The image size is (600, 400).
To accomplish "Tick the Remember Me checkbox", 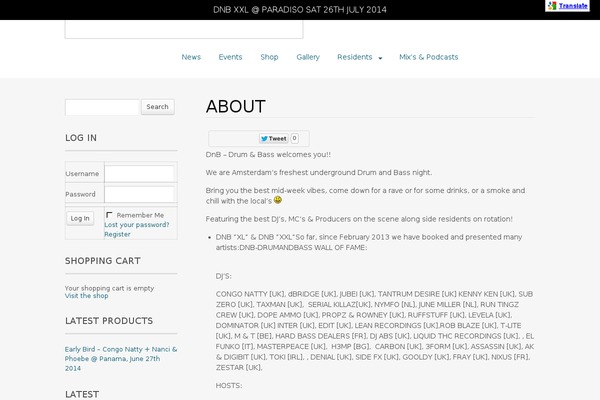I will point(109,215).
